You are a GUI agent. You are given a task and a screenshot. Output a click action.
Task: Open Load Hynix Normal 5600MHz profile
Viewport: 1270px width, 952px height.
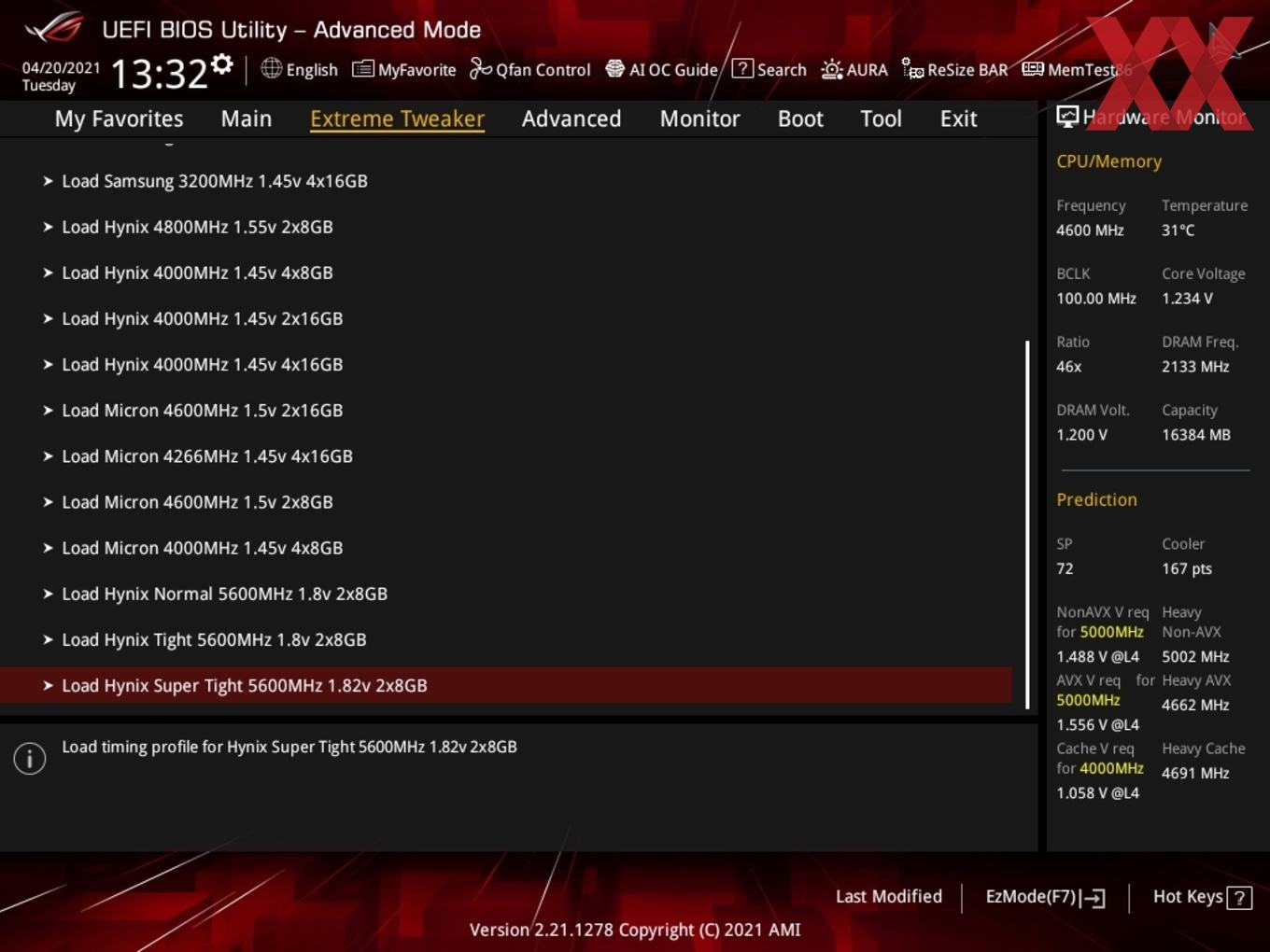505,593
